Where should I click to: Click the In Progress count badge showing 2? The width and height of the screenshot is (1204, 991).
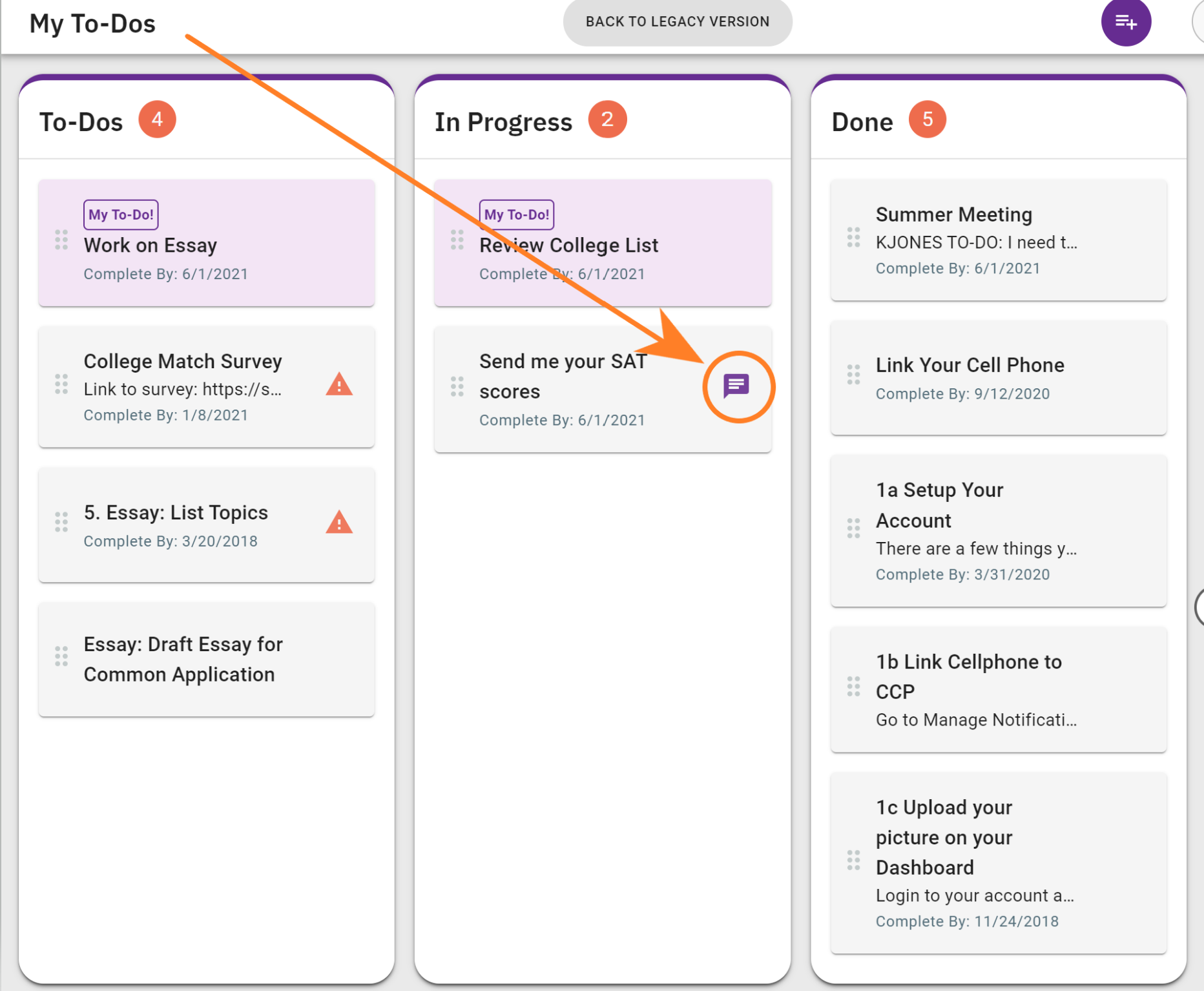(x=607, y=120)
